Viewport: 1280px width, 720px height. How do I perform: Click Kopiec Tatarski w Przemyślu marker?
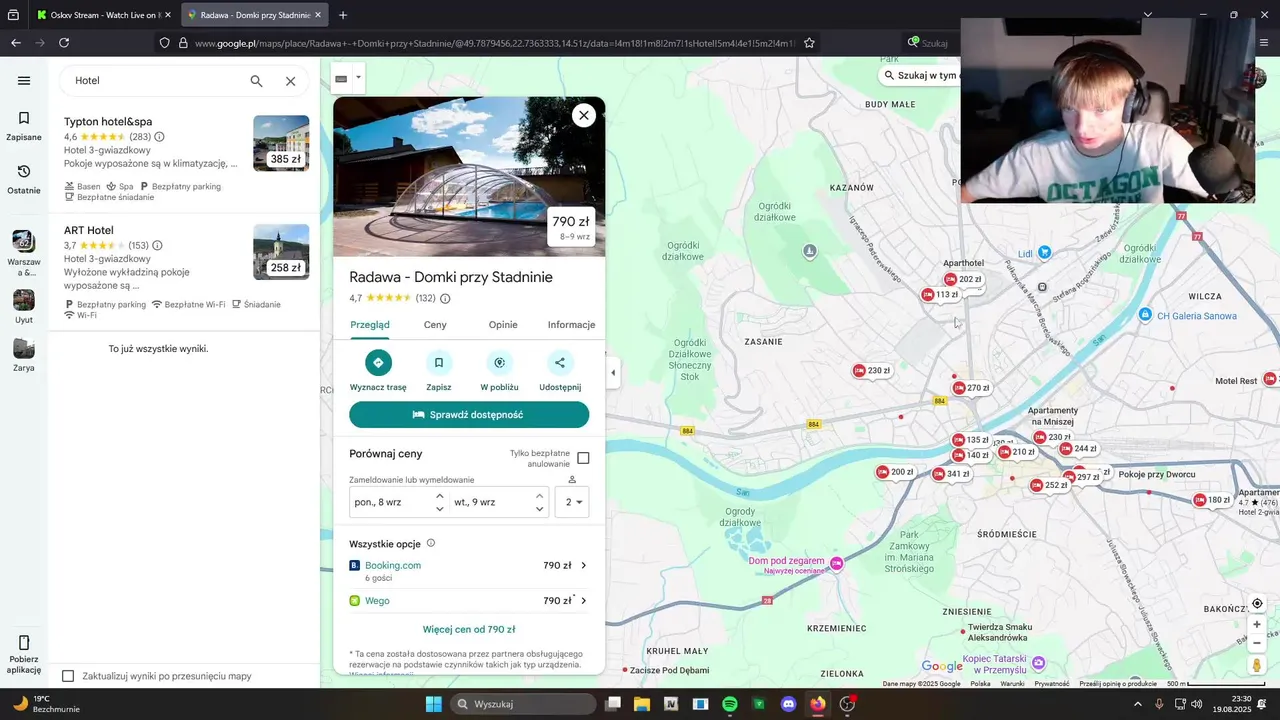click(1038, 662)
